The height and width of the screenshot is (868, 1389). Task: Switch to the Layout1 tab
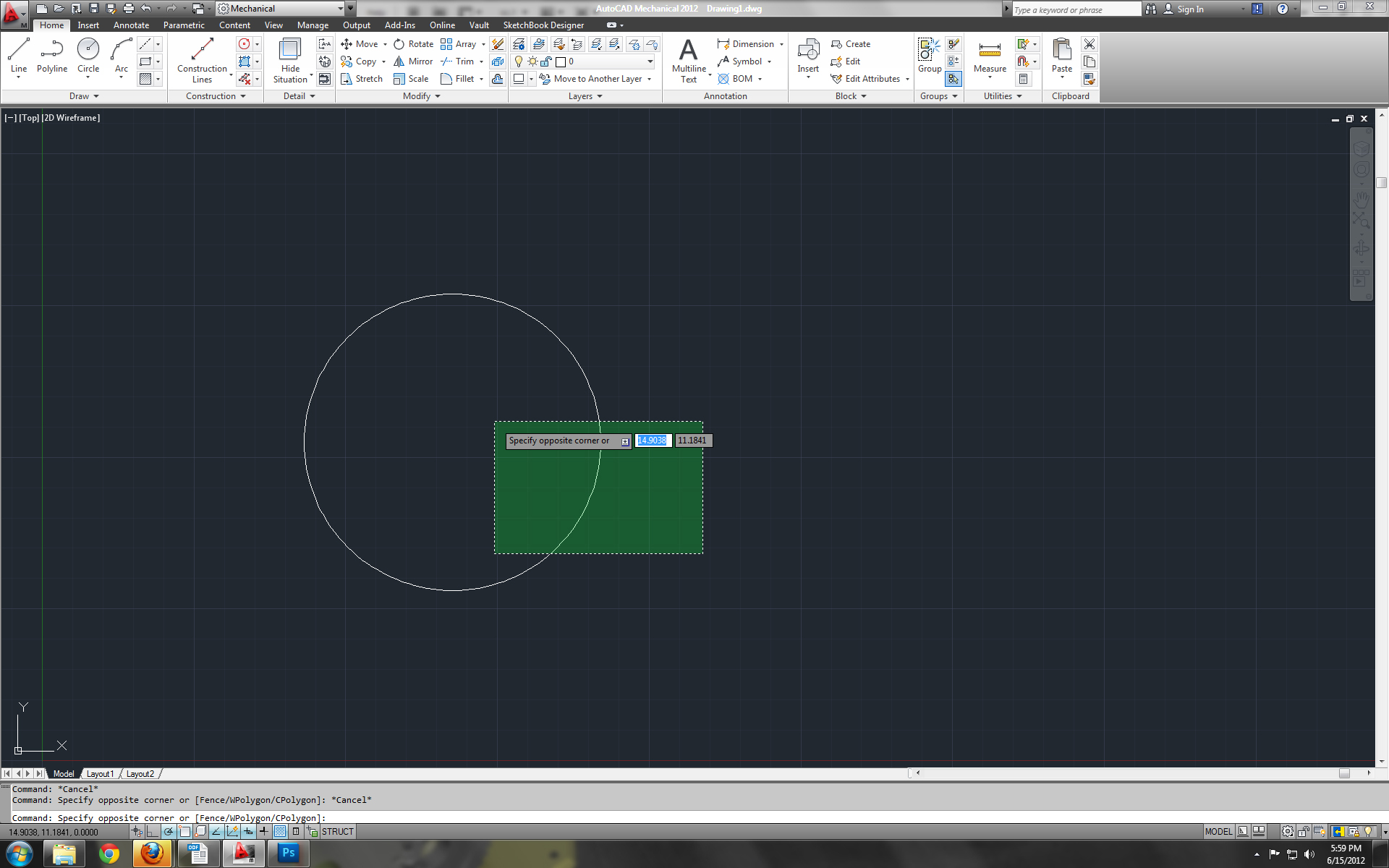100,774
